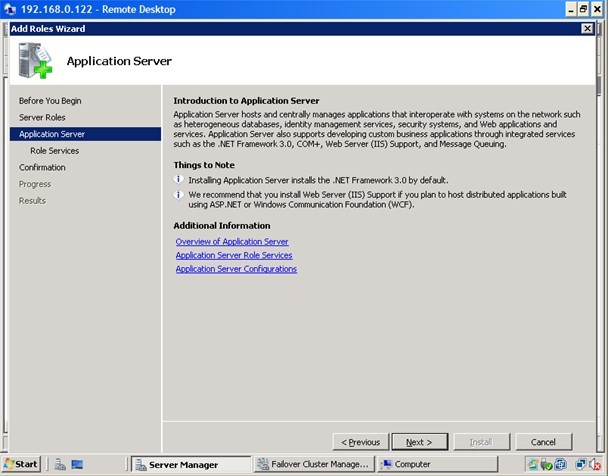Open Overview of Application Server link
Screen dimensions: 608x476
(232, 241)
